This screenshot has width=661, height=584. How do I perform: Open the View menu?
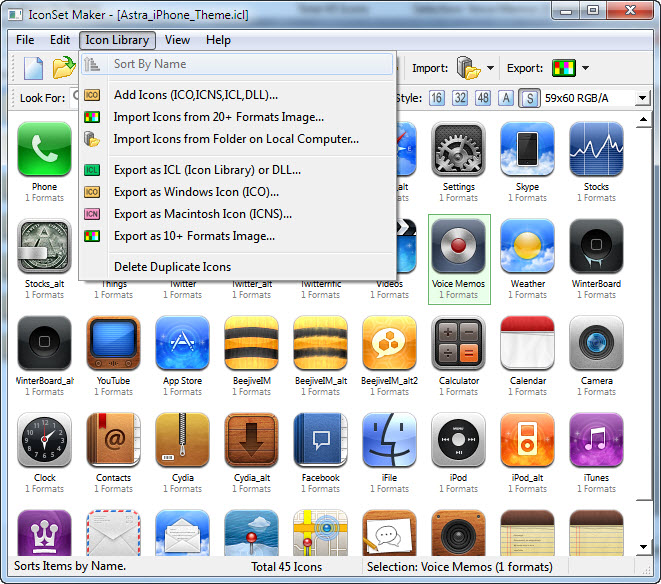coord(177,40)
